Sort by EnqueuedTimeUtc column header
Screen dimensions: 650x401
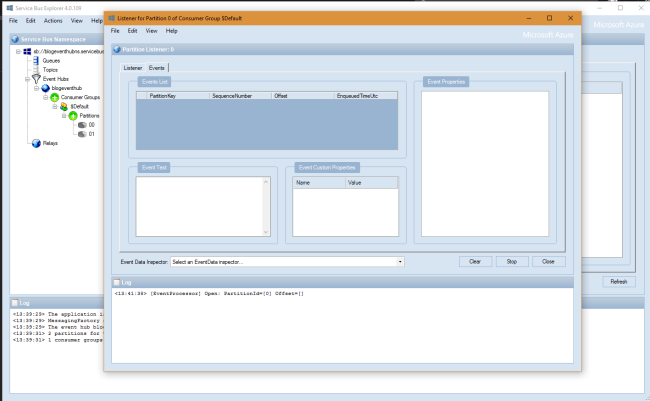tap(366, 96)
